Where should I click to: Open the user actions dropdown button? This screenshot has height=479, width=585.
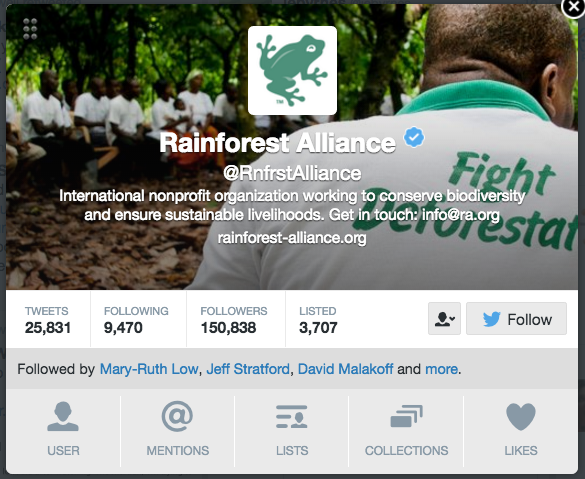tap(444, 319)
